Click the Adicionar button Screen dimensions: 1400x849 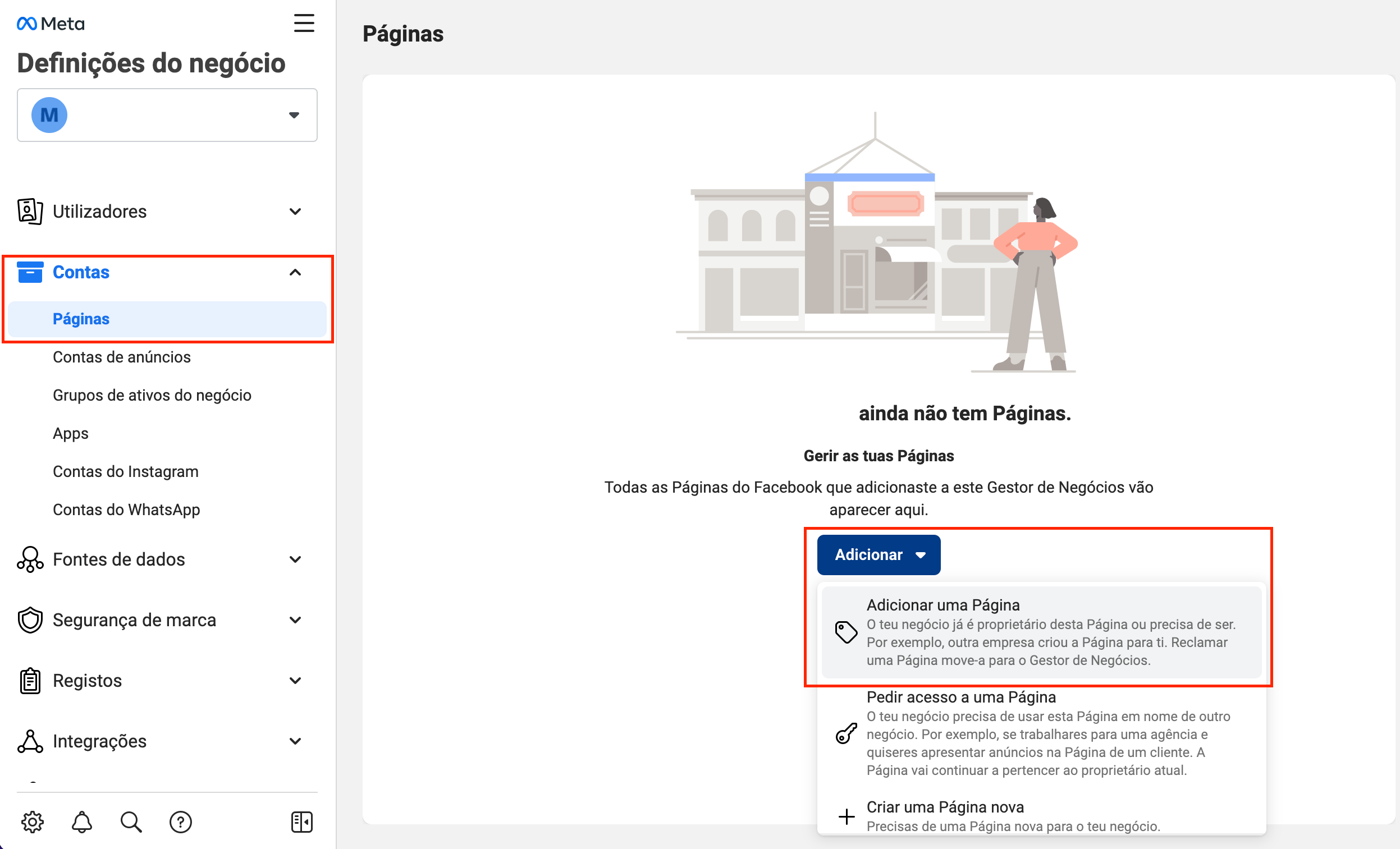[x=878, y=554]
